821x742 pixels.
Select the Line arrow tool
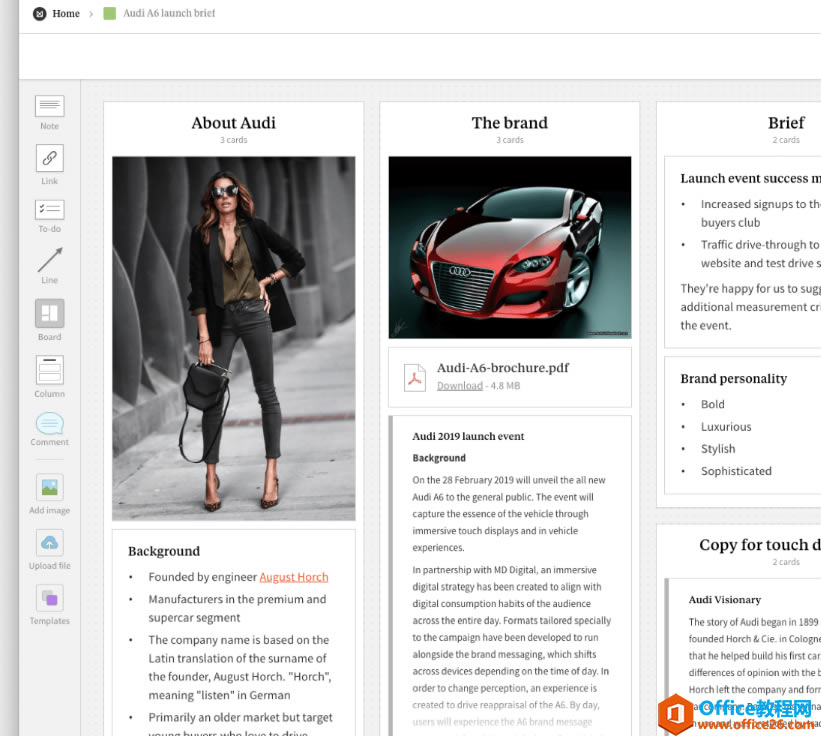[x=50, y=260]
